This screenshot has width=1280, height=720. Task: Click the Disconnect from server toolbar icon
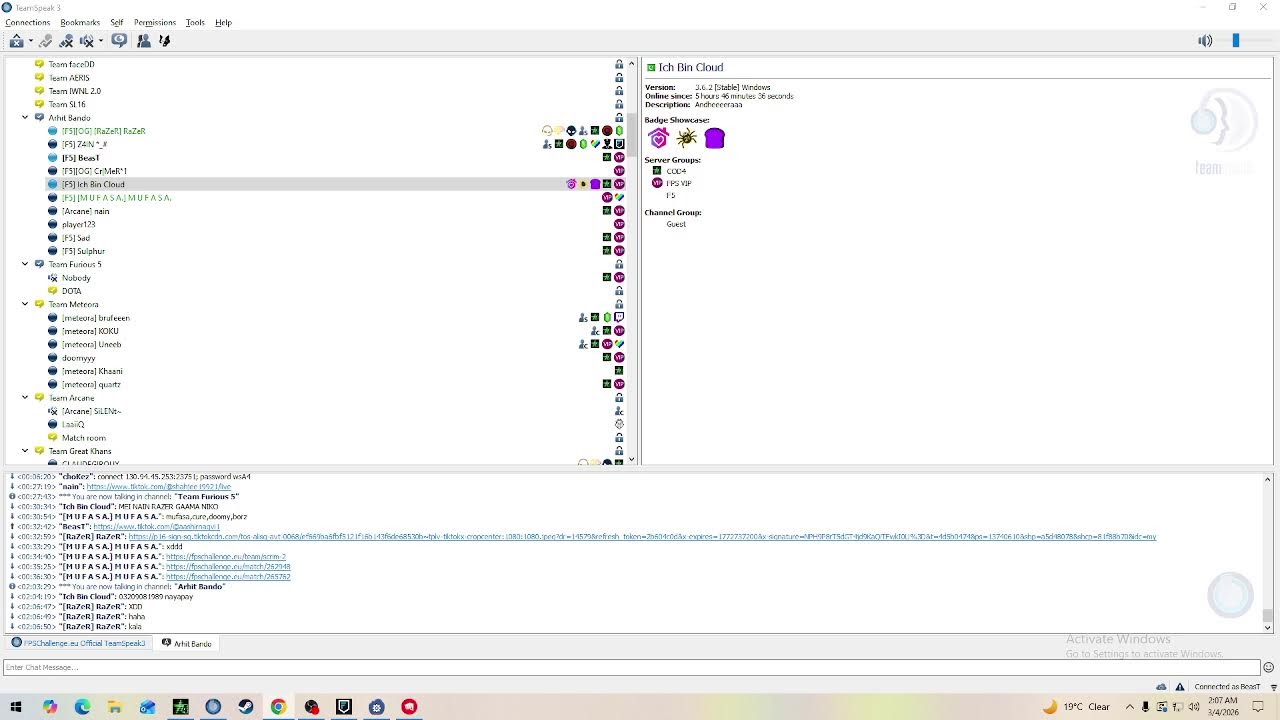(x=45, y=41)
